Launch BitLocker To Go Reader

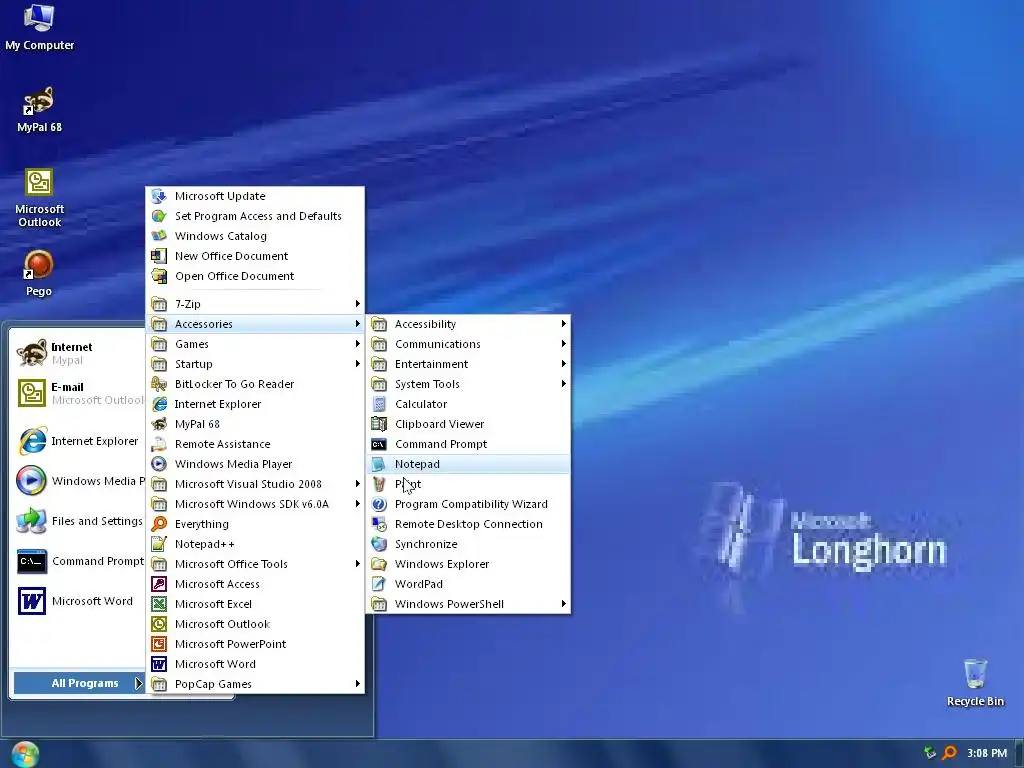pos(255,384)
